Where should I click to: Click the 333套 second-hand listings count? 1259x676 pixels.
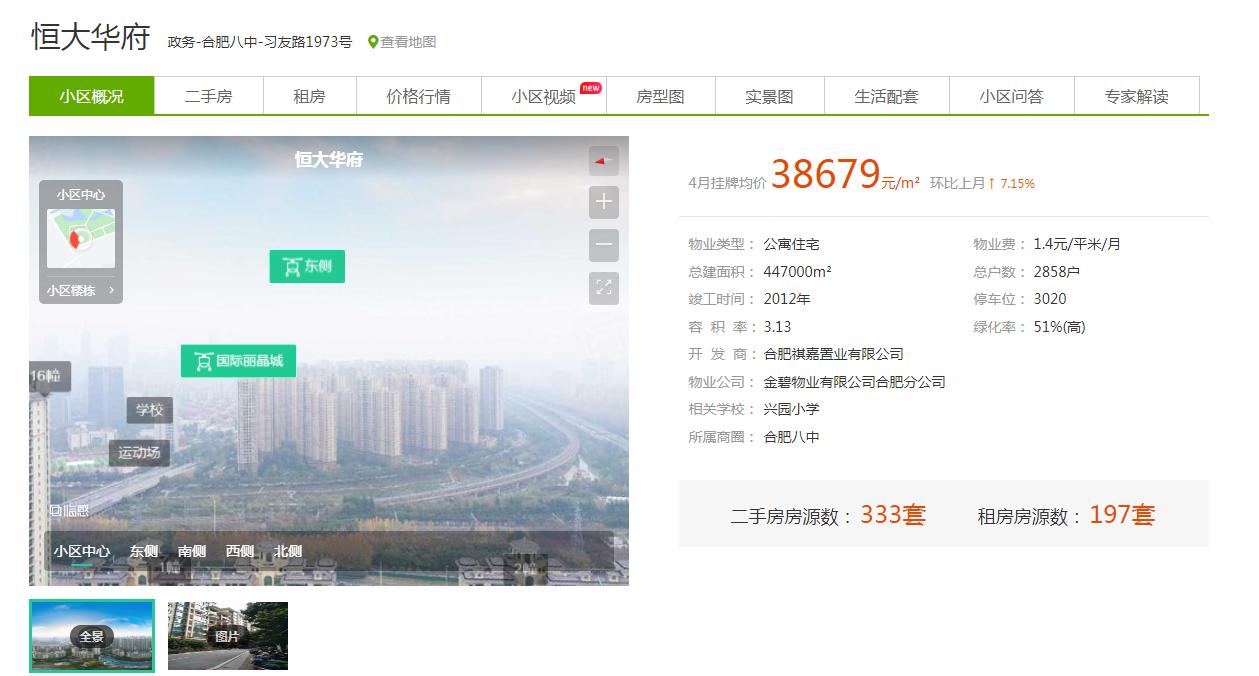[x=890, y=514]
